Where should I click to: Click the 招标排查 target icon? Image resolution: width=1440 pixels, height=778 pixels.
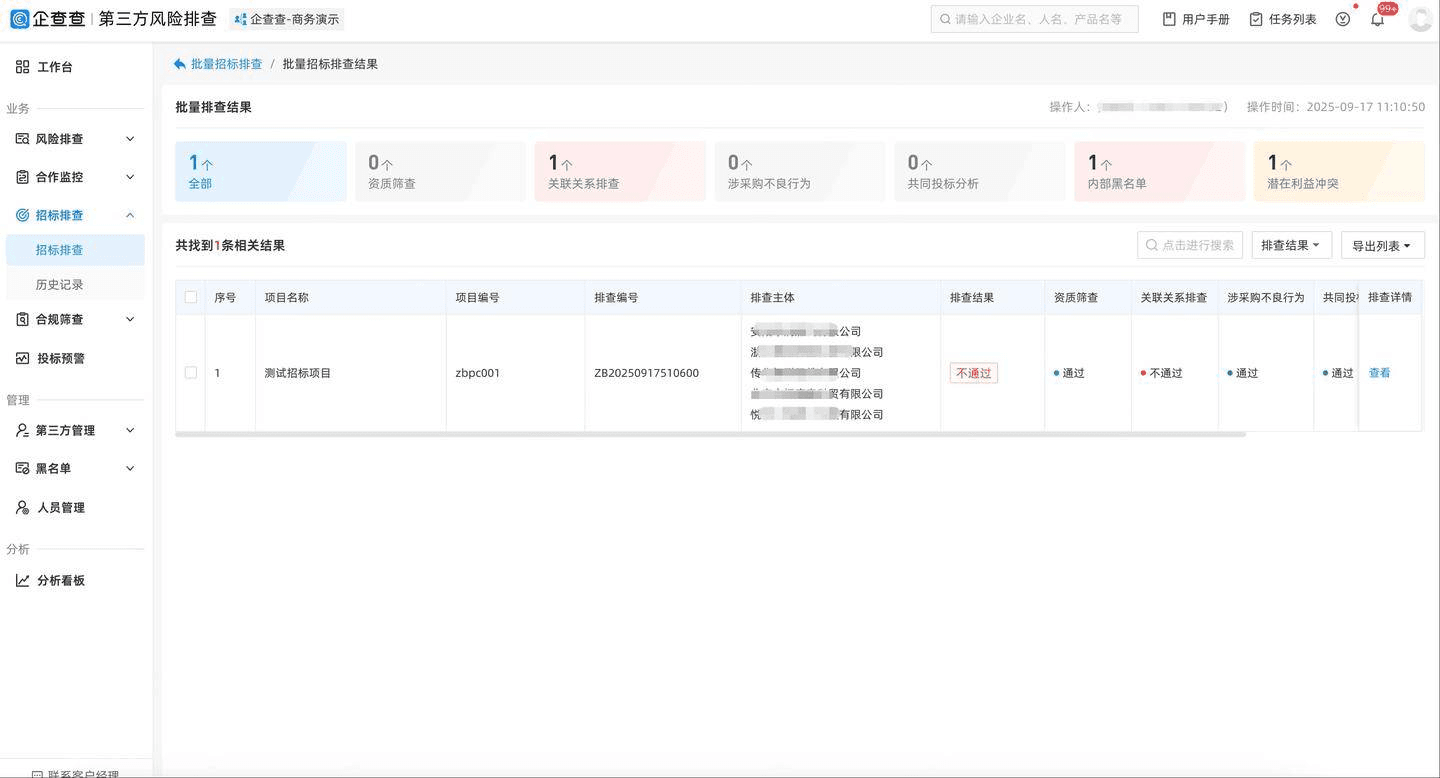pos(22,215)
